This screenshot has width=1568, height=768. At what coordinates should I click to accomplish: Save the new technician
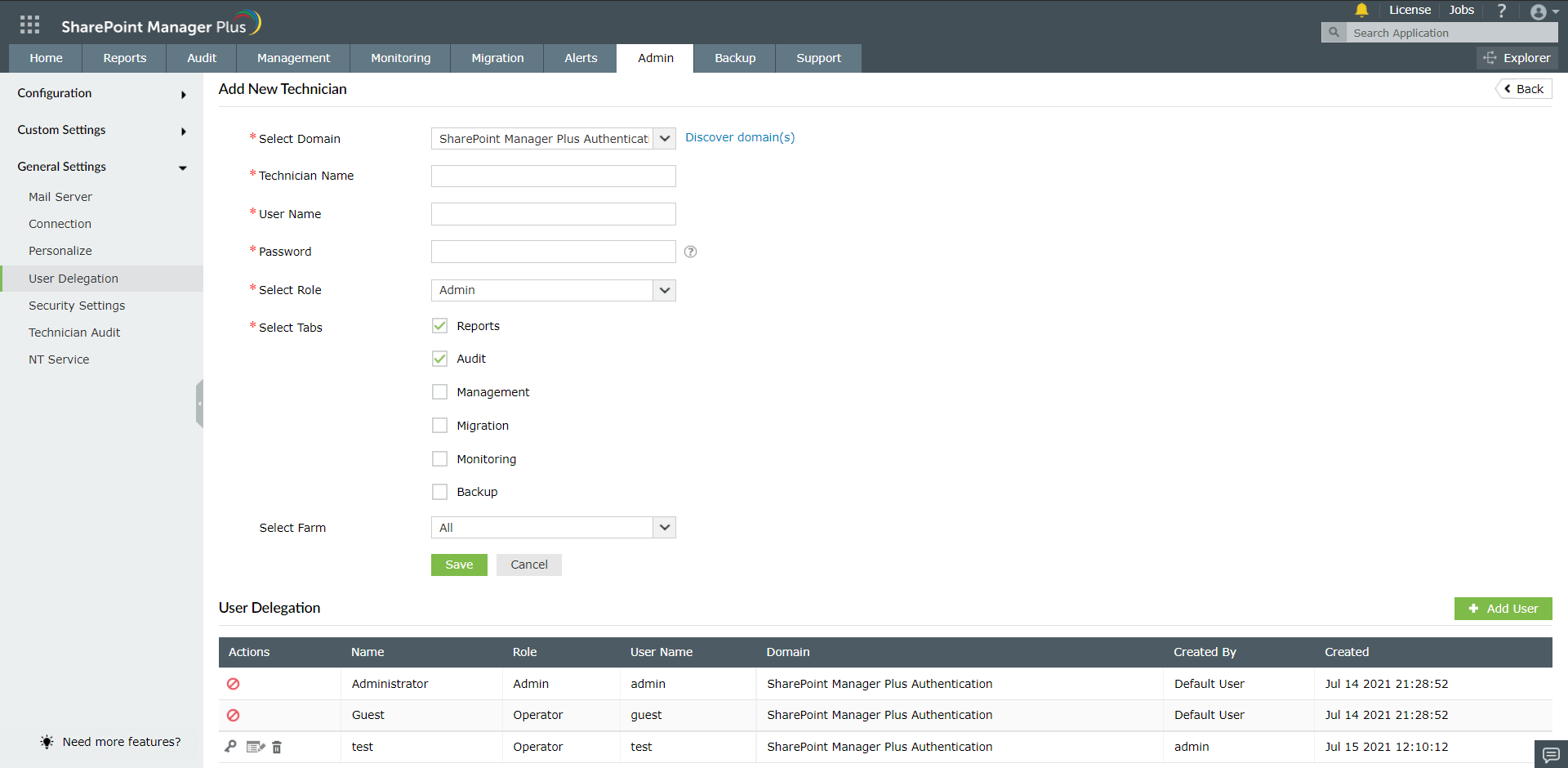pos(459,565)
